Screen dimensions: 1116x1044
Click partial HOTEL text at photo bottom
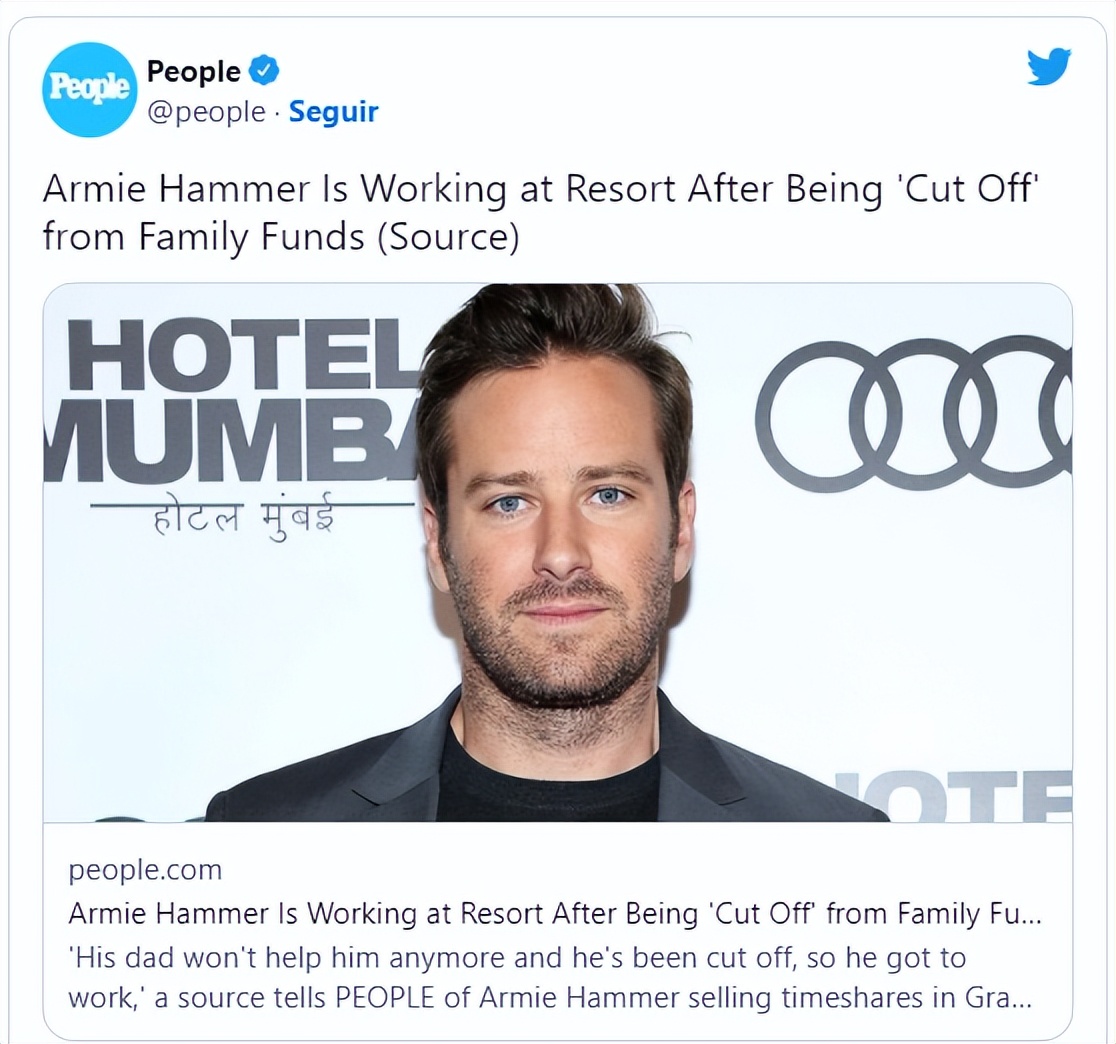pyautogui.click(x=954, y=796)
